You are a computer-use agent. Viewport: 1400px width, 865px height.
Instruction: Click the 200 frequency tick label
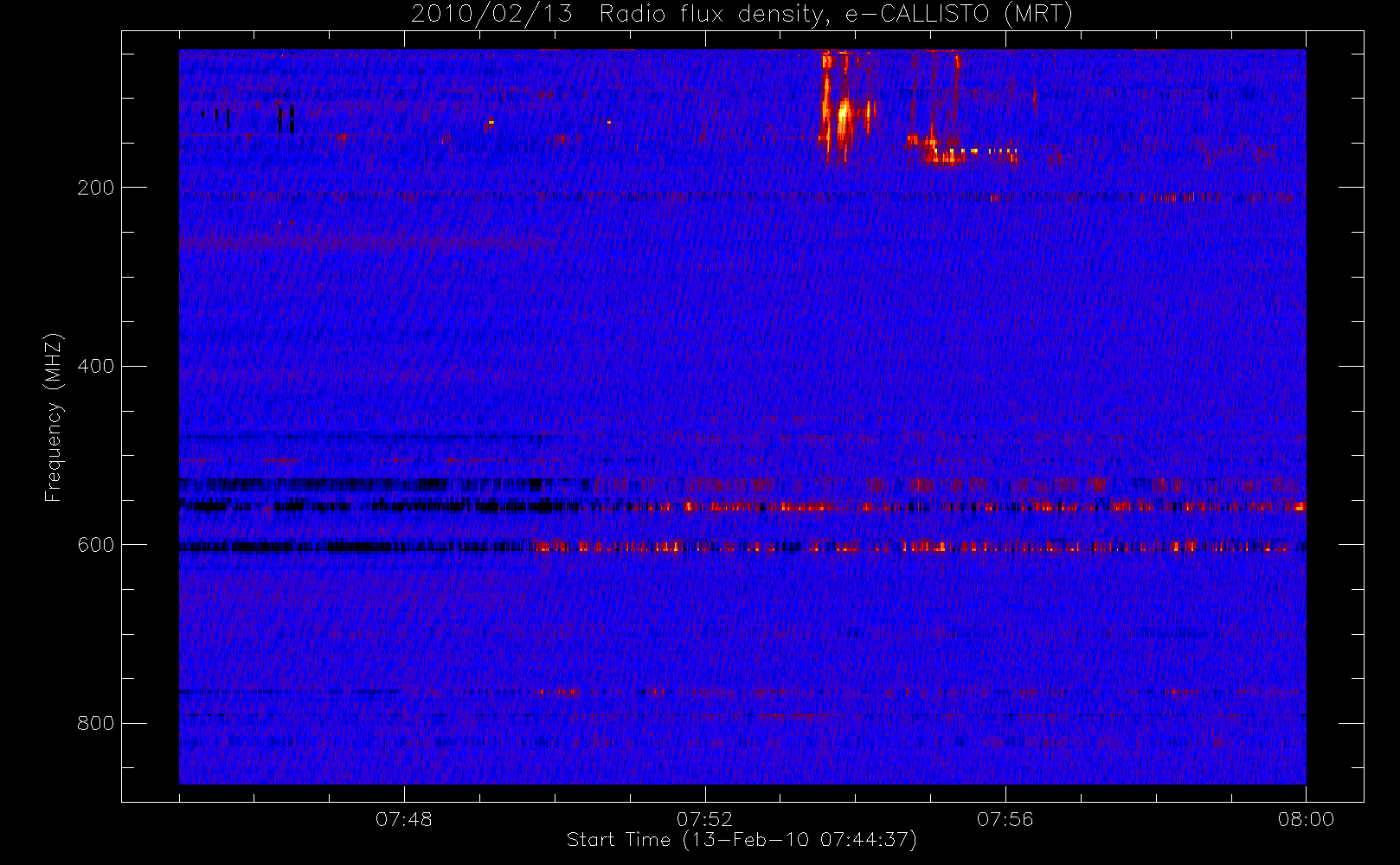[x=95, y=188]
